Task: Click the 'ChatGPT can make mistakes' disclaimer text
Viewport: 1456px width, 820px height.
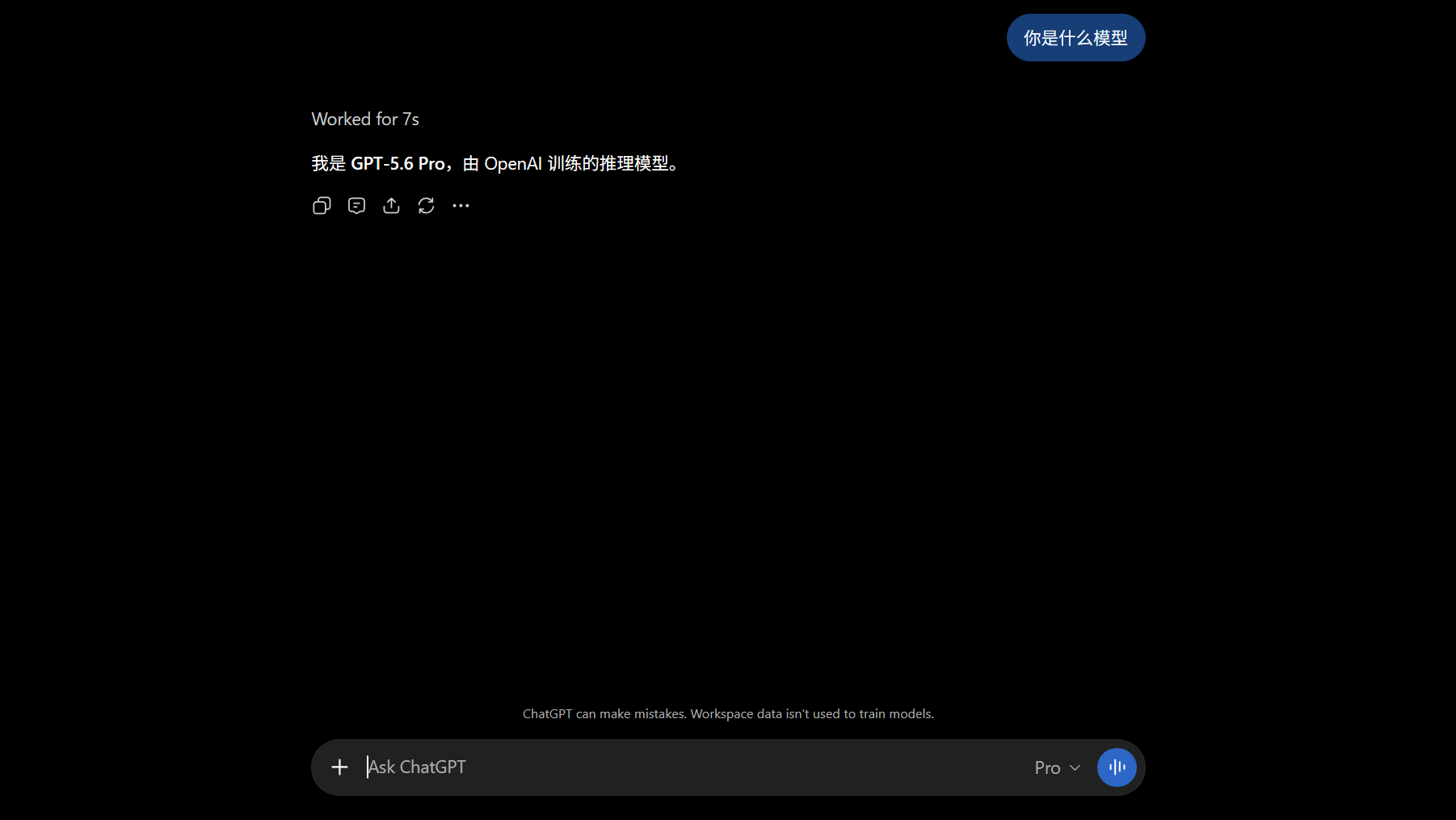Action: [x=728, y=714]
